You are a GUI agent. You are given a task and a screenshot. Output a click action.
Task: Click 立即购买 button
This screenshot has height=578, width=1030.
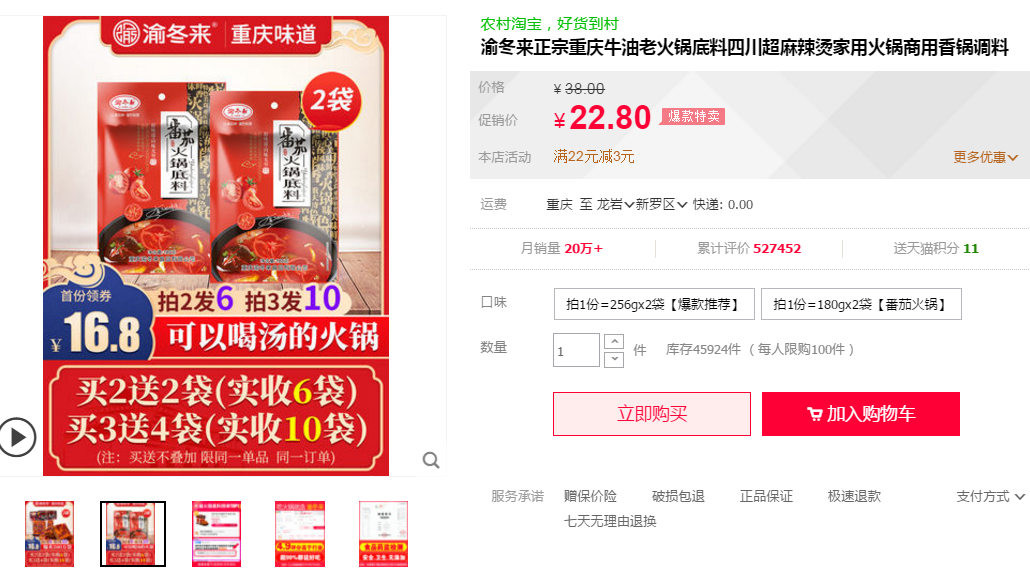click(x=652, y=414)
